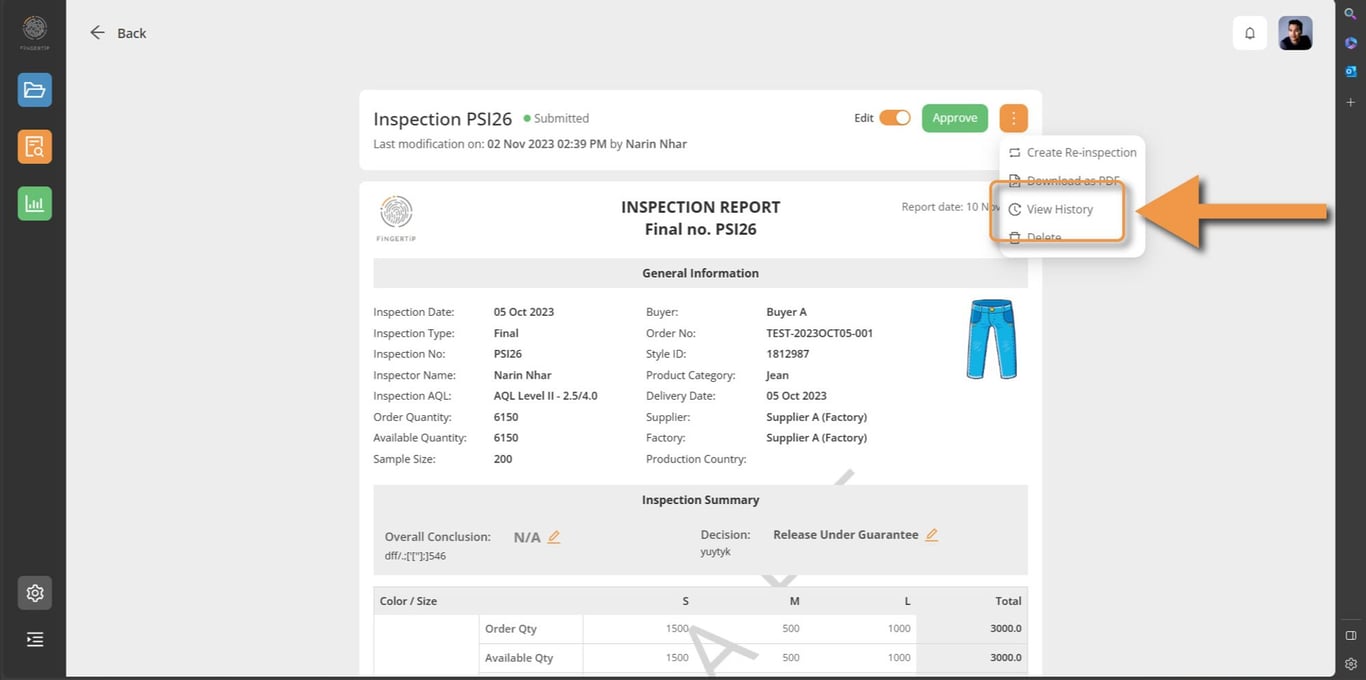Image resolution: width=1366 pixels, height=680 pixels.
Task: Toggle the Edit switch off
Action: 895,118
